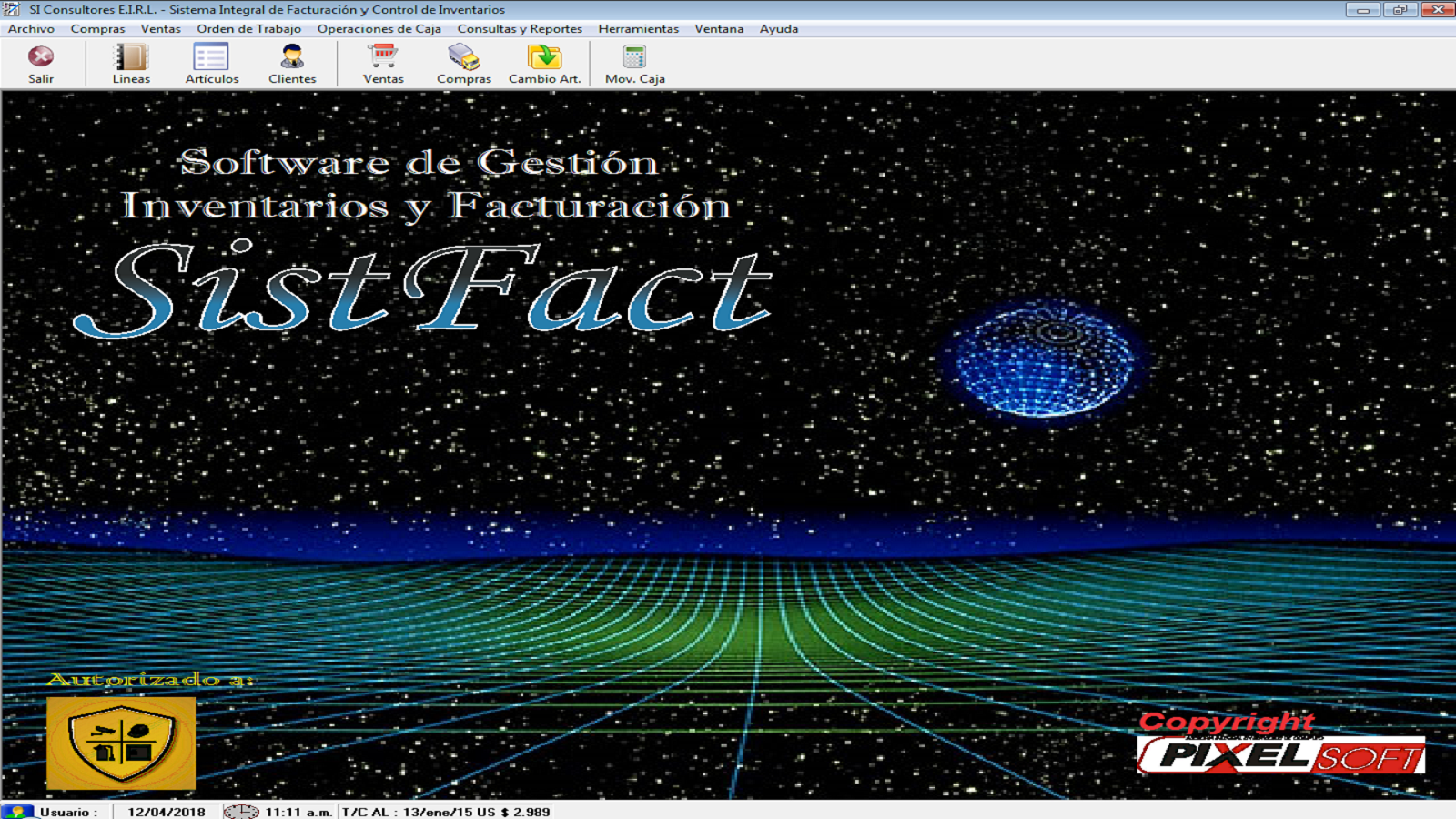Click the application icon in title bar
The image size is (1456, 819).
point(13,9)
